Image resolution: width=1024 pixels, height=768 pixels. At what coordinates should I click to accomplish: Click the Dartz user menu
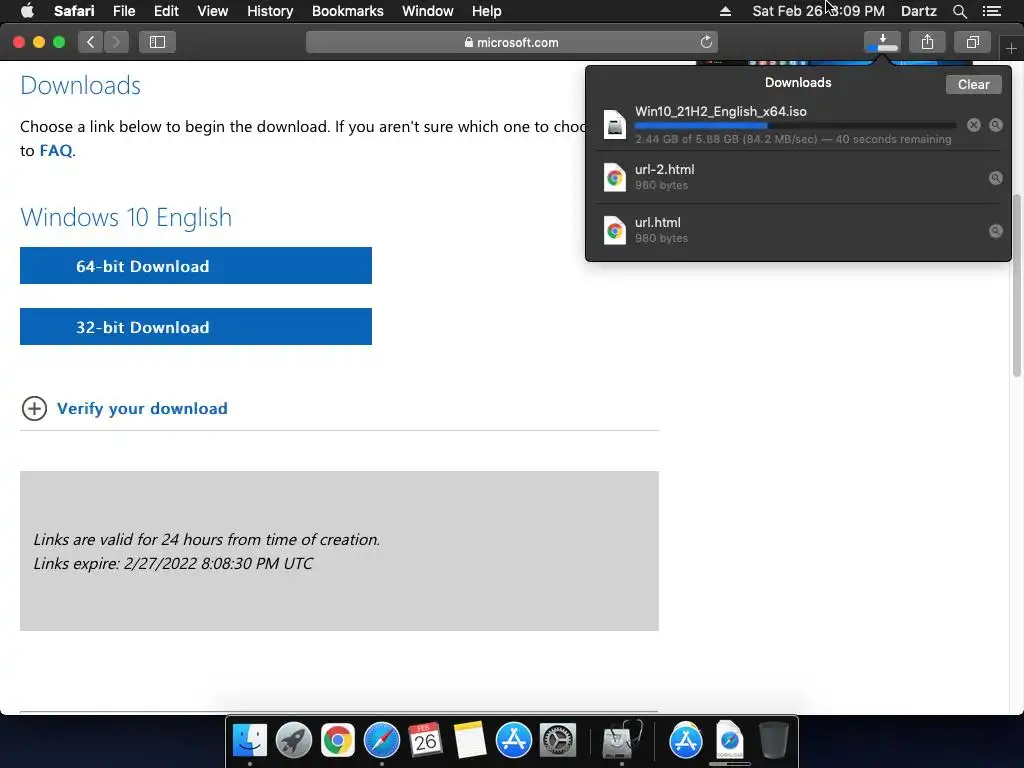click(918, 11)
